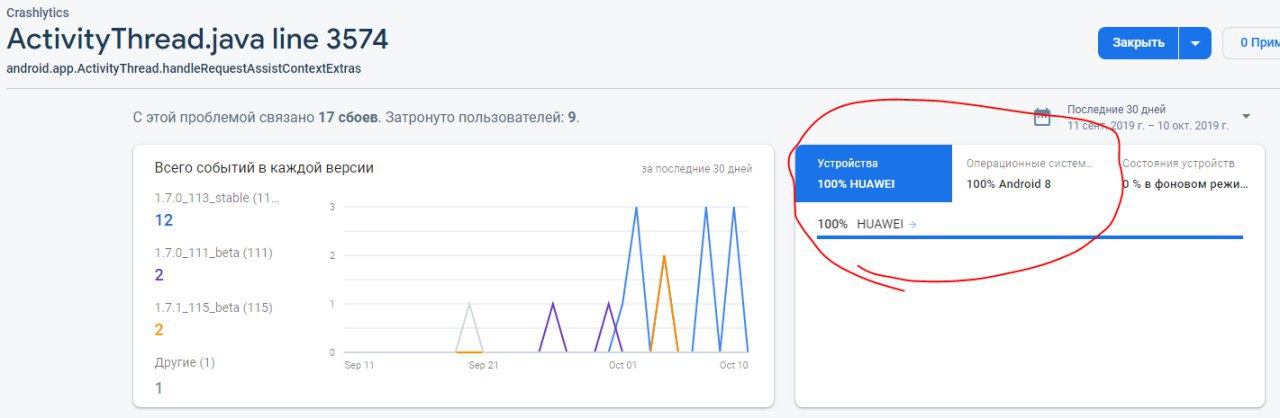Click the gray peak near Sep 21
The image size is (1280, 418).
[469, 306]
